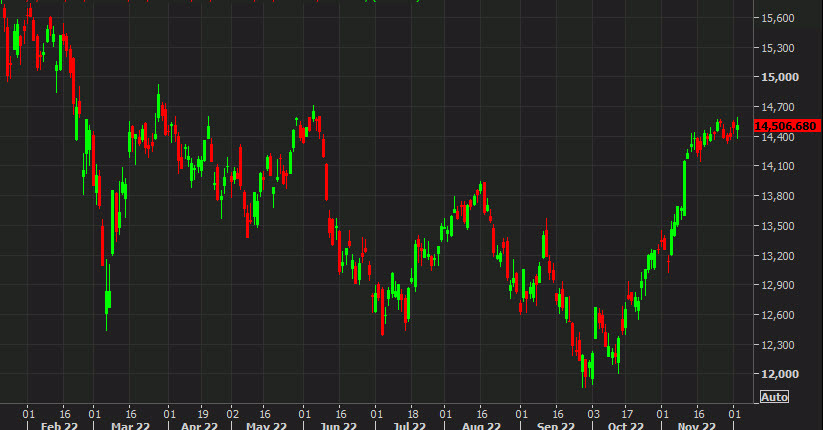Select the Oct 22 month label
The image size is (823, 430).
[x=625, y=425]
